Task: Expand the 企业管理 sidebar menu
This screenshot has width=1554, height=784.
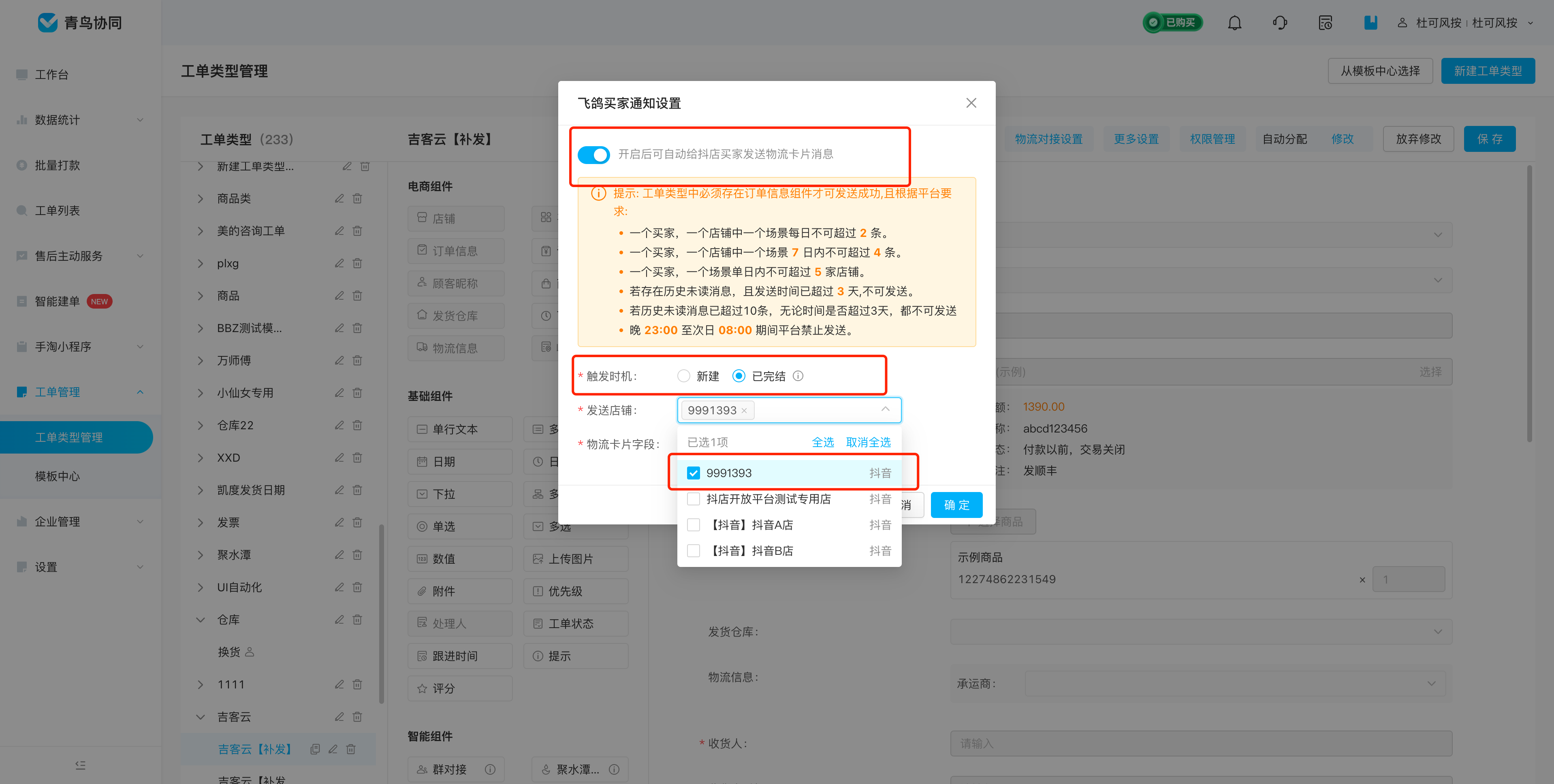Action: click(x=140, y=522)
